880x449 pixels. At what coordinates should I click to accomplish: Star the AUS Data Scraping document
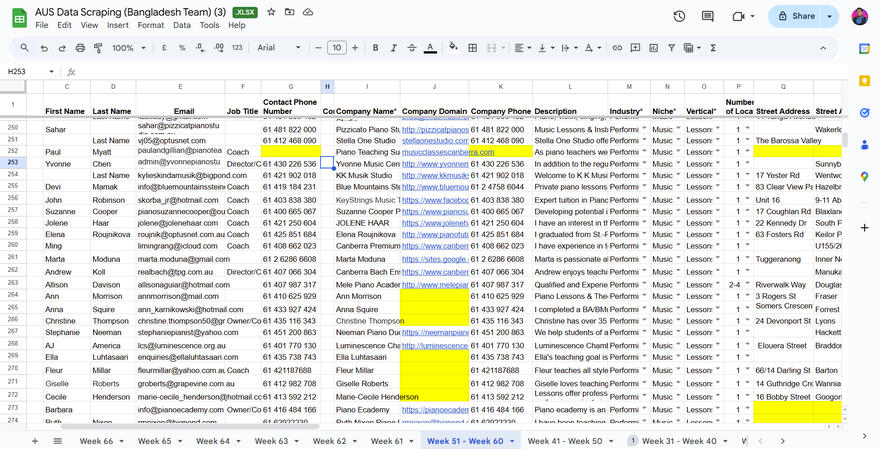coord(271,12)
